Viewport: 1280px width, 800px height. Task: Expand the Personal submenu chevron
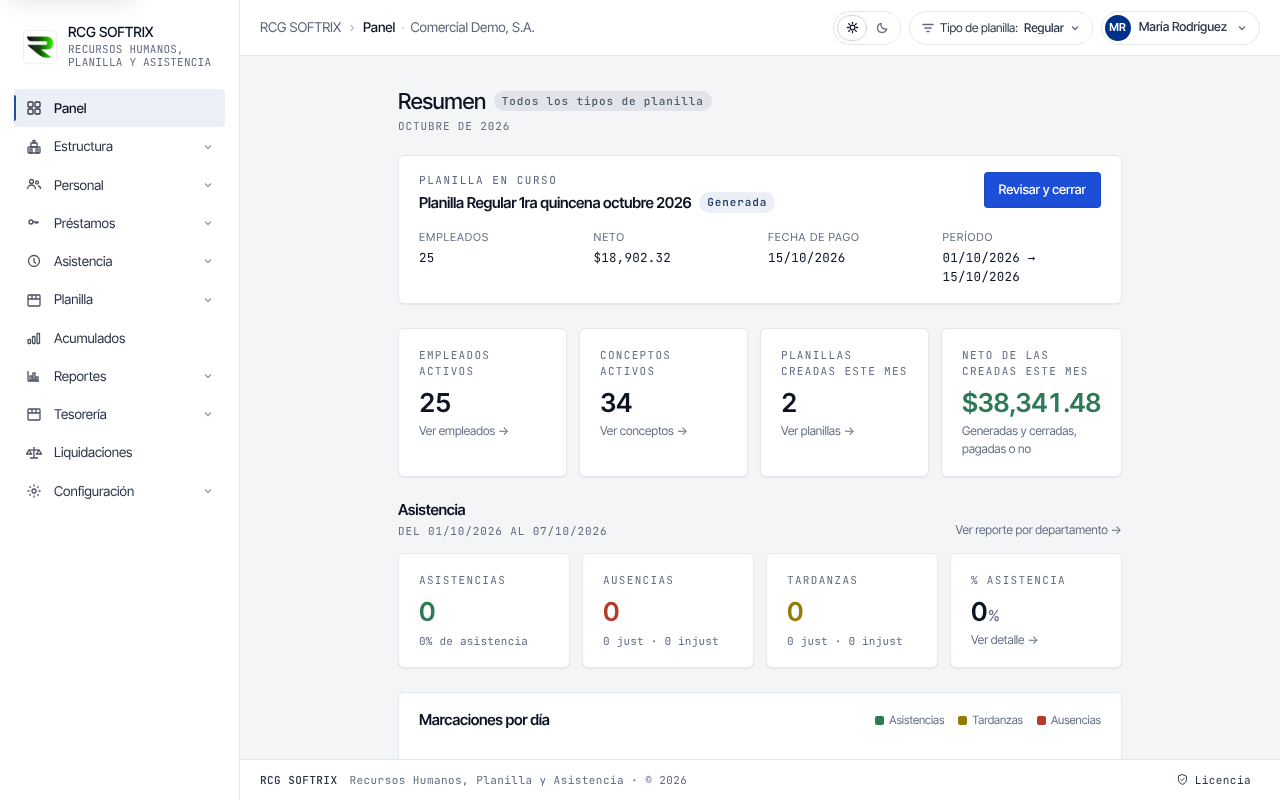tap(208, 185)
